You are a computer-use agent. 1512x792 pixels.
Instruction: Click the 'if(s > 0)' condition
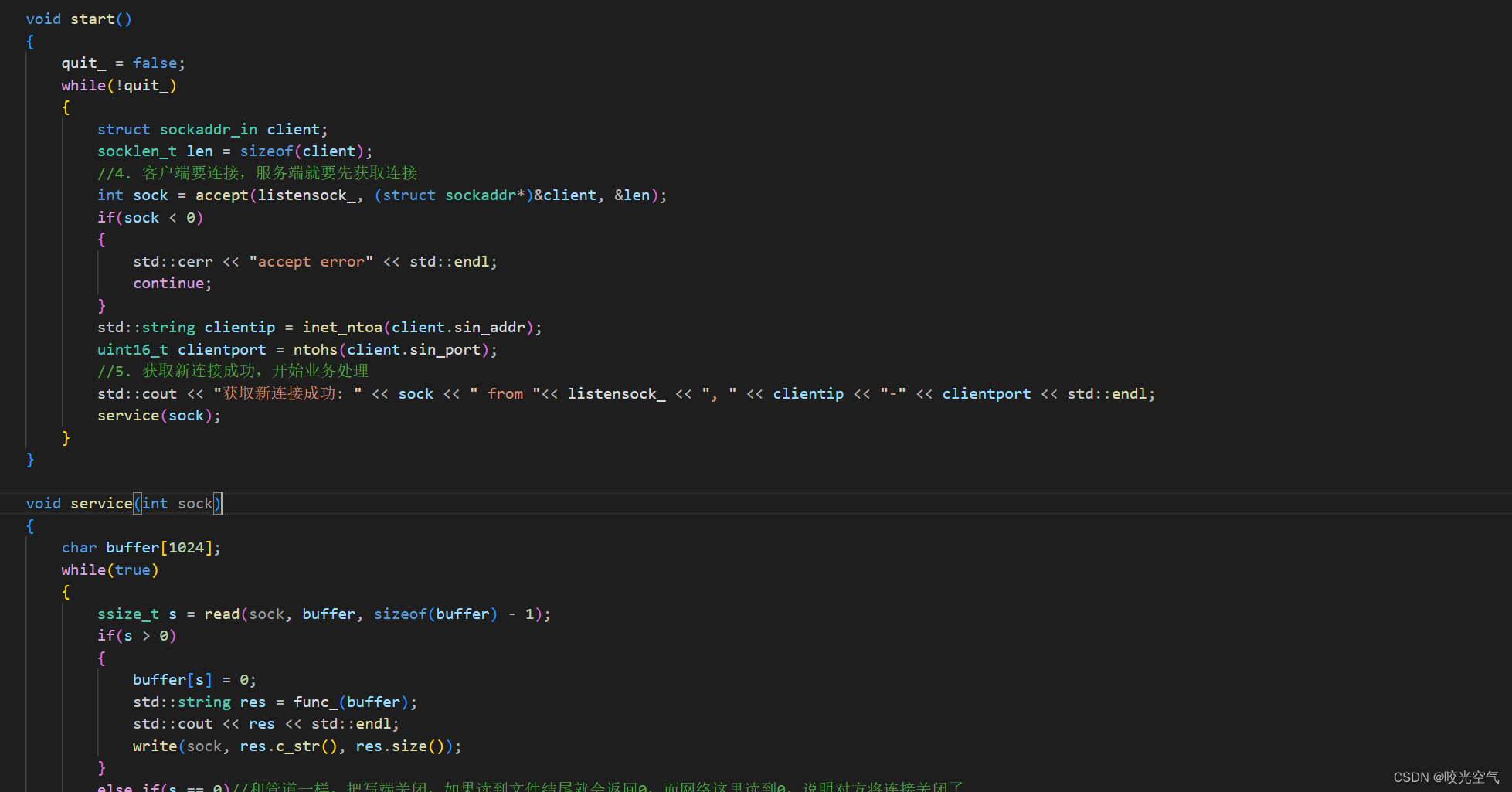(138, 636)
